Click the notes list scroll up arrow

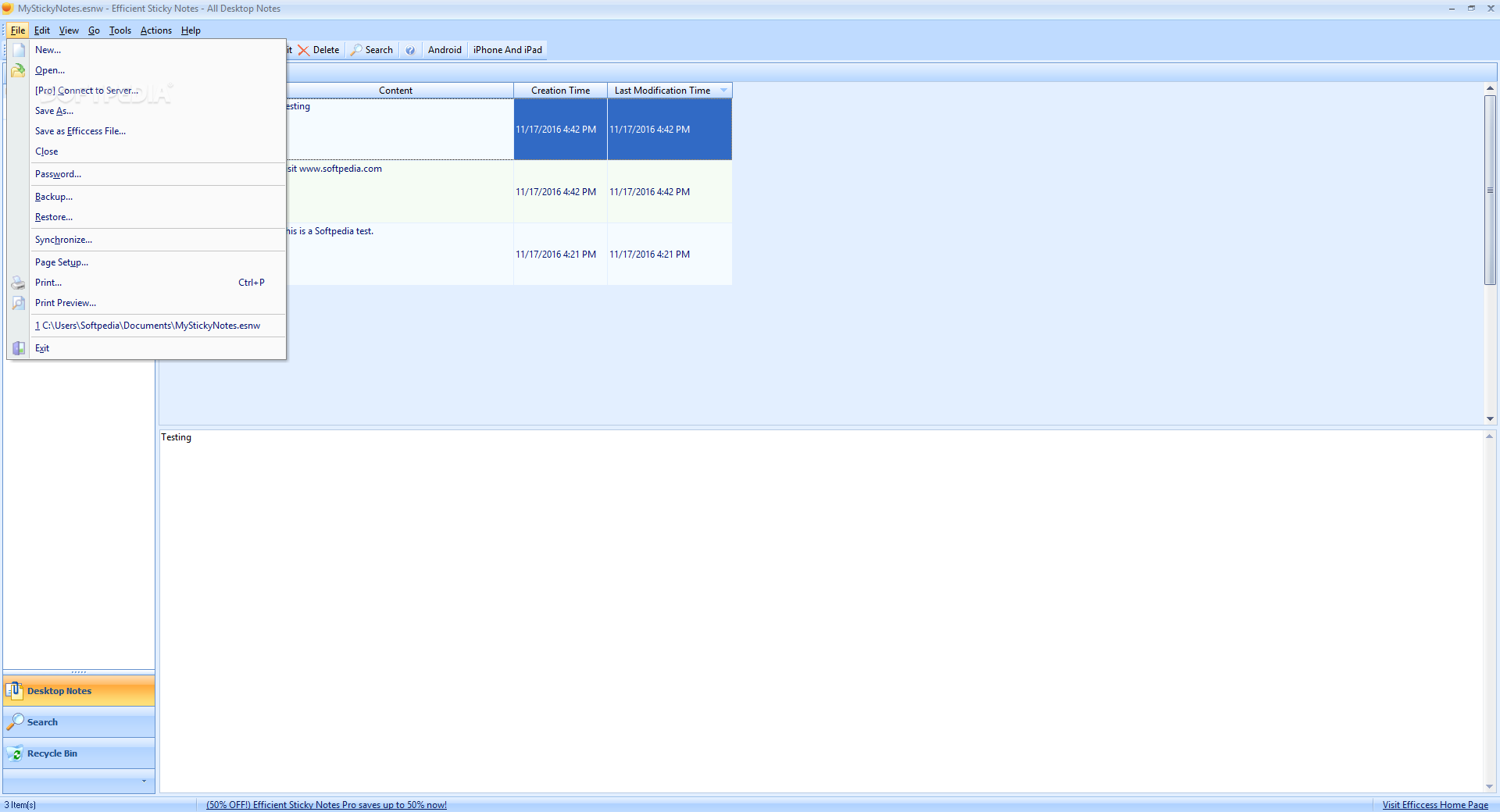[1490, 88]
